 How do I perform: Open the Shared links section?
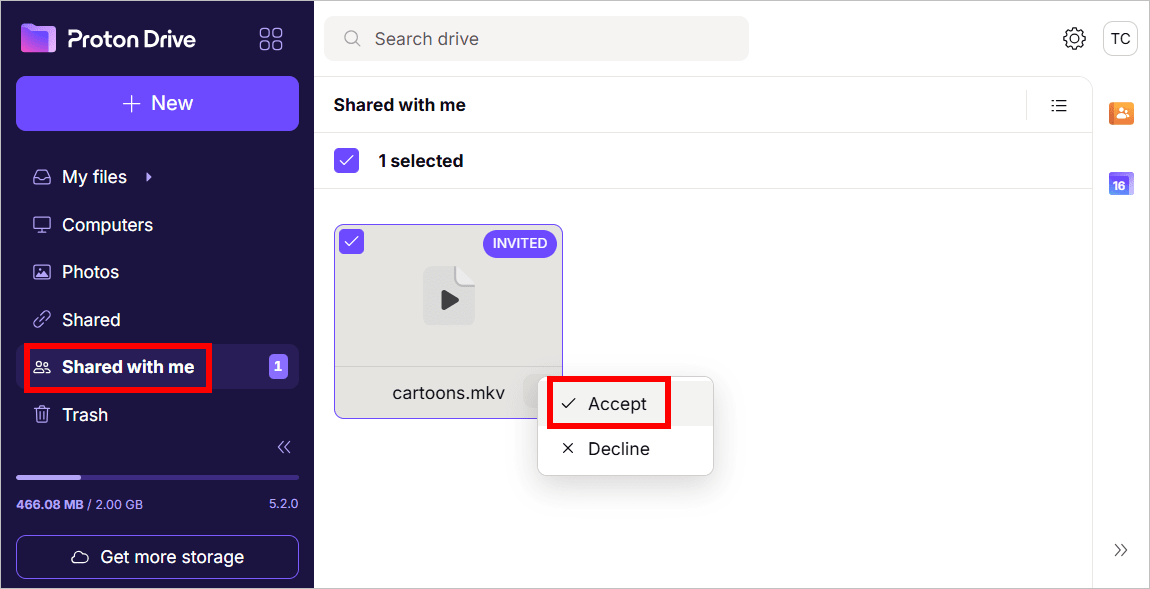coord(157,320)
